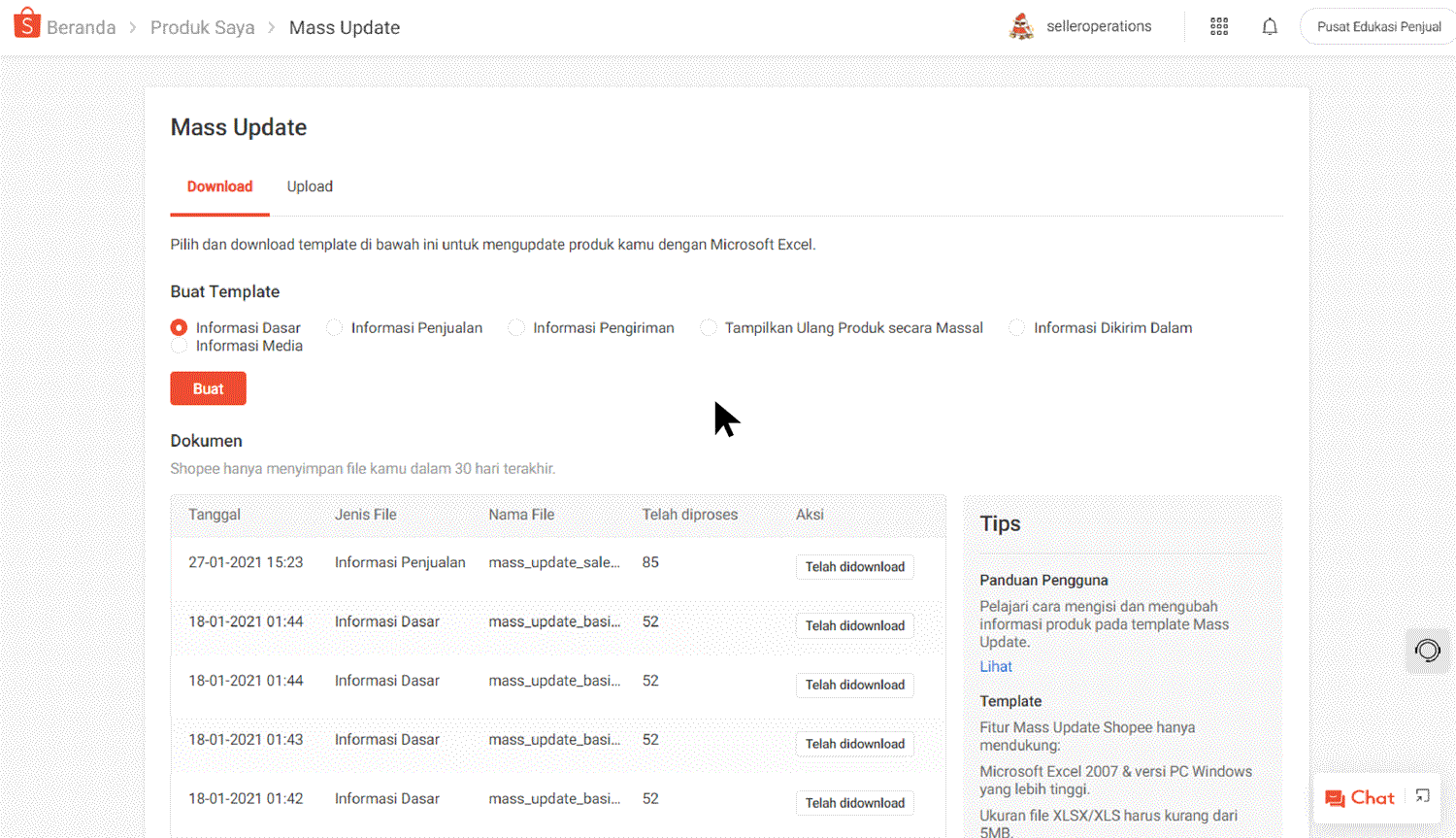This screenshot has width=1456, height=838.
Task: Select the Informasi Penjualan radio option
Action: pyautogui.click(x=335, y=328)
